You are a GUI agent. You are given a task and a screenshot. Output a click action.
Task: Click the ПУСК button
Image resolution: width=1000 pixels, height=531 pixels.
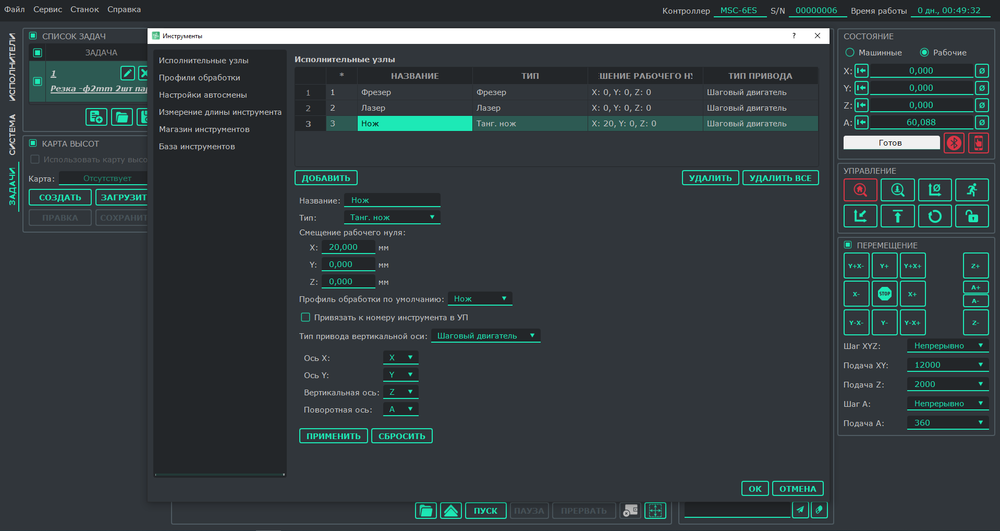(485, 511)
